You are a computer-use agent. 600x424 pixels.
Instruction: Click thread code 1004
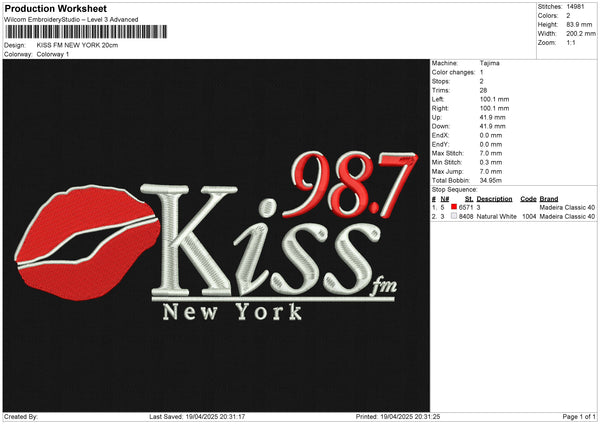[529, 217]
